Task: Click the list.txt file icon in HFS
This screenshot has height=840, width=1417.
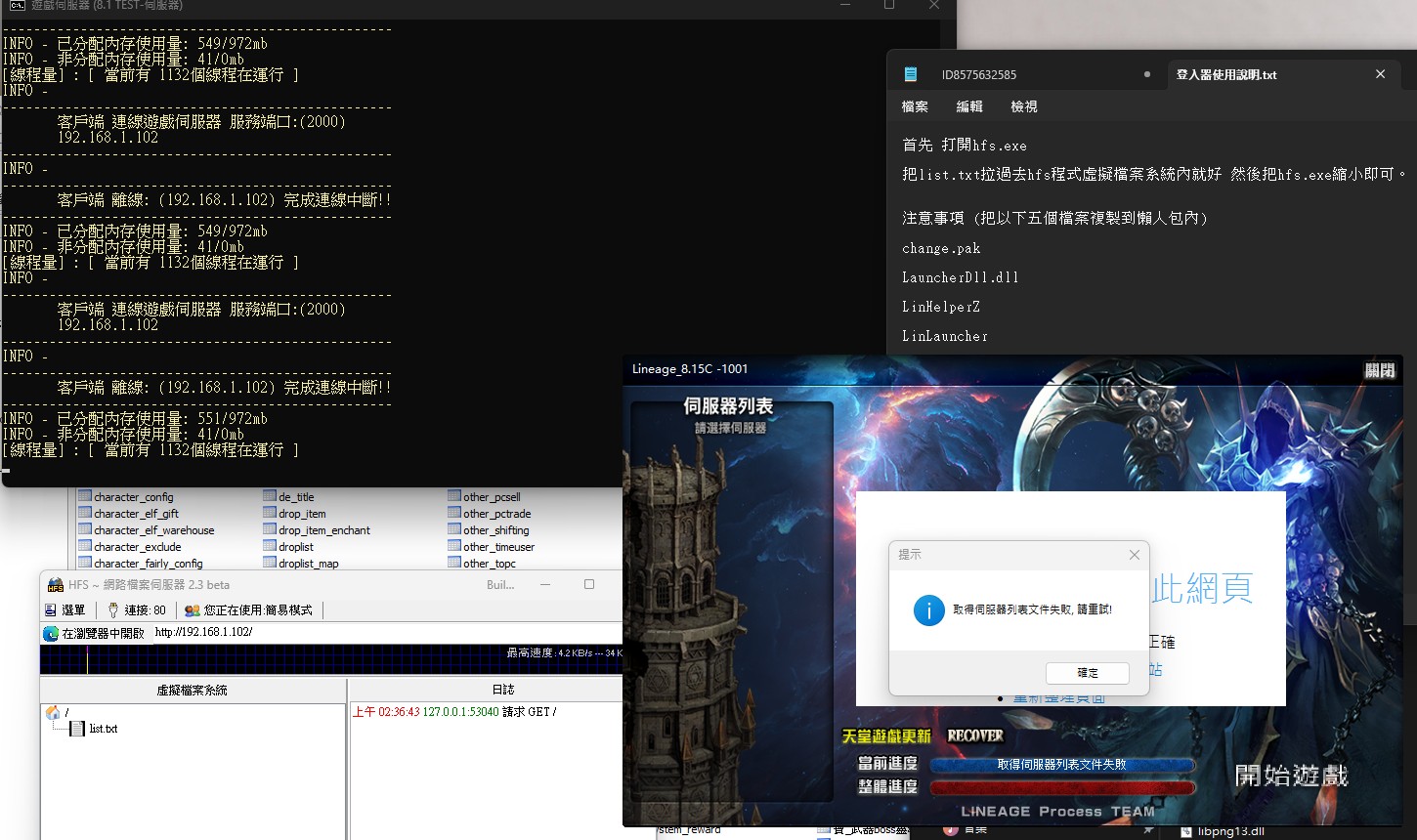Action: (77, 729)
